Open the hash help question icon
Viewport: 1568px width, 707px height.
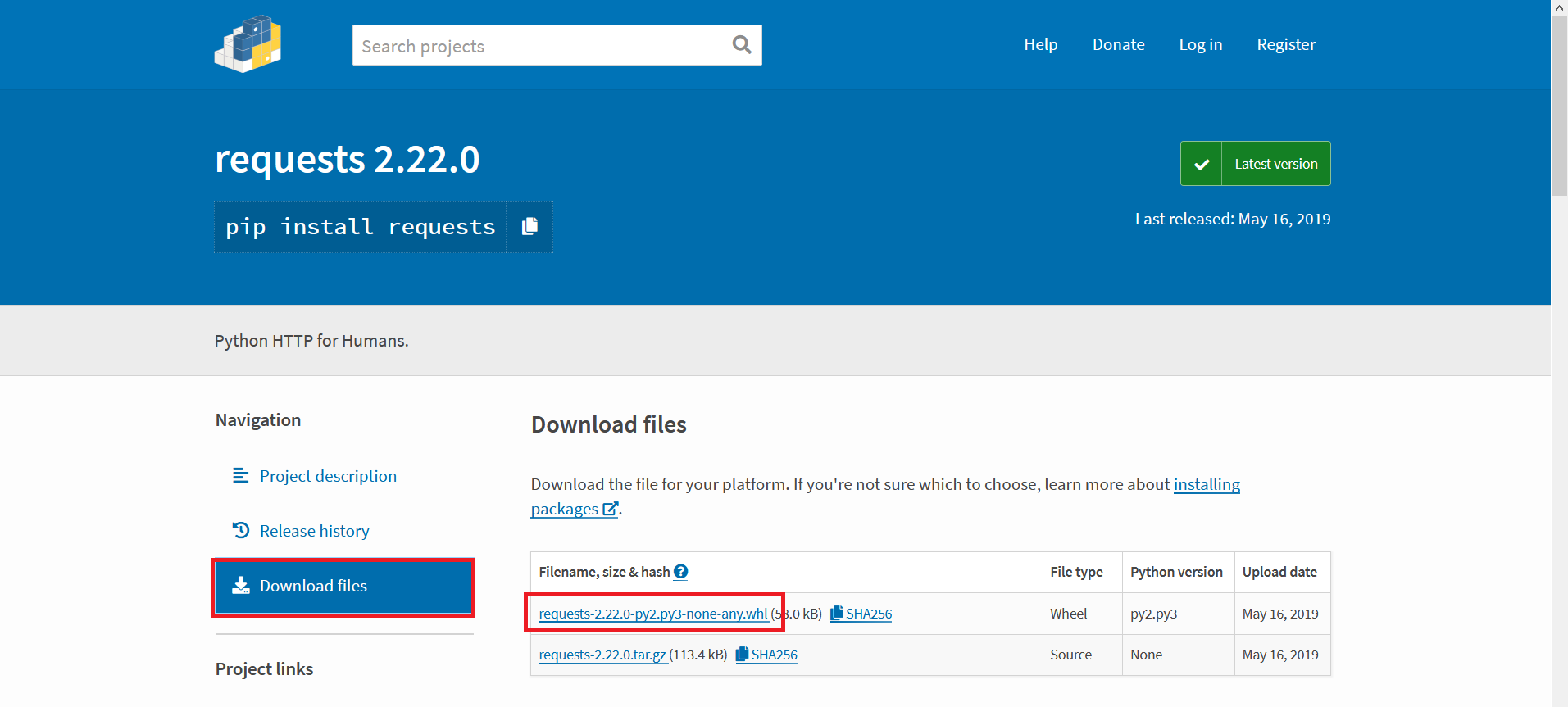pos(681,572)
